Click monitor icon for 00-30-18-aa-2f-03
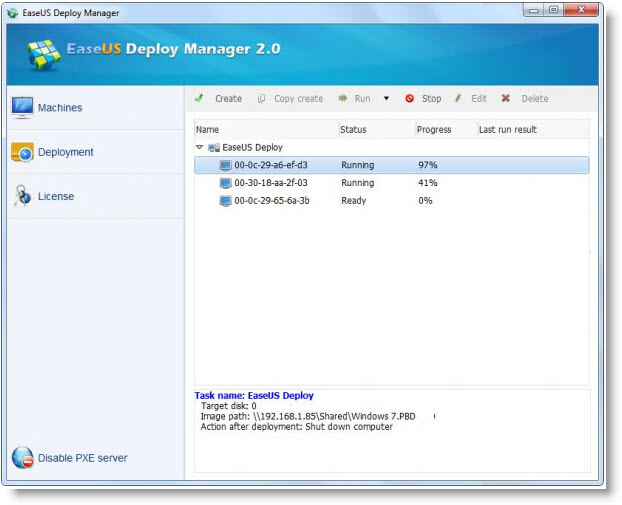The height and width of the screenshot is (505, 622). tap(225, 183)
